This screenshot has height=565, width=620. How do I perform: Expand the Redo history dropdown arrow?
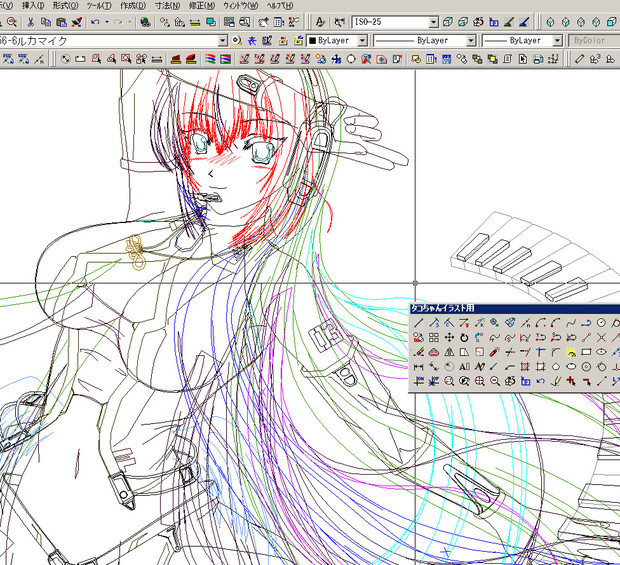pos(129,22)
